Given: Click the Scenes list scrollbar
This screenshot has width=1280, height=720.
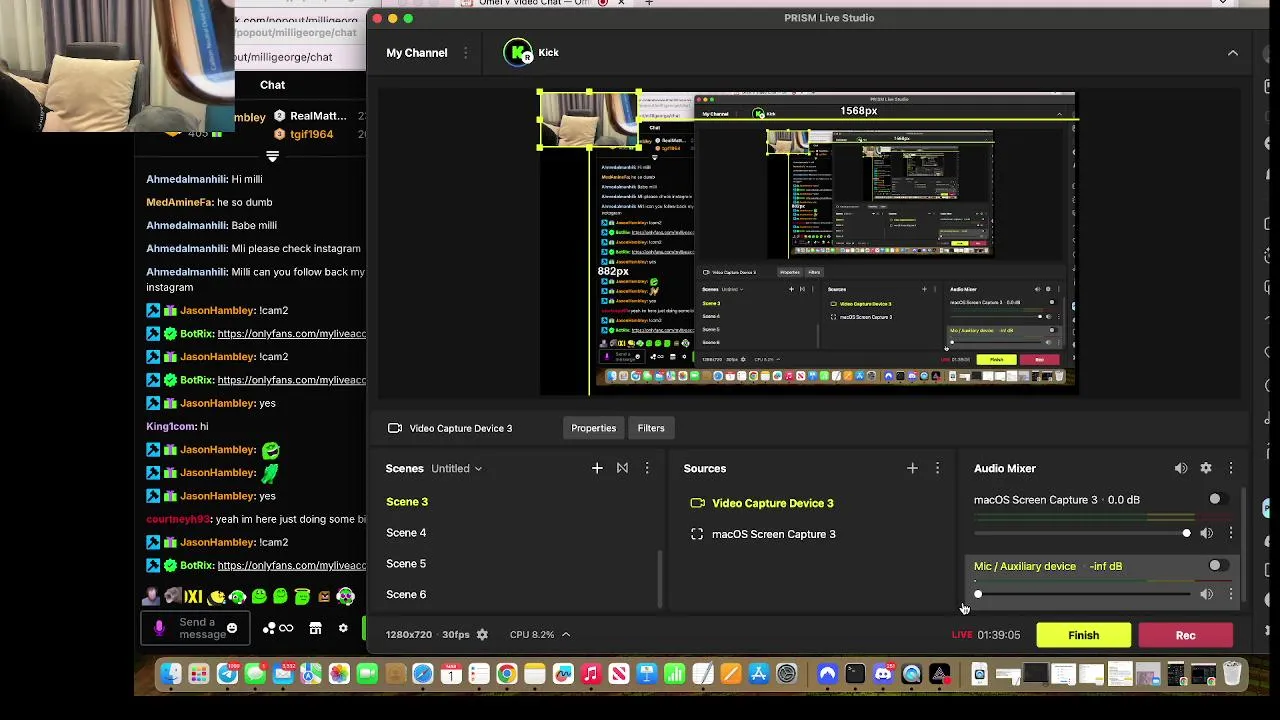Looking at the screenshot, I should (659, 578).
